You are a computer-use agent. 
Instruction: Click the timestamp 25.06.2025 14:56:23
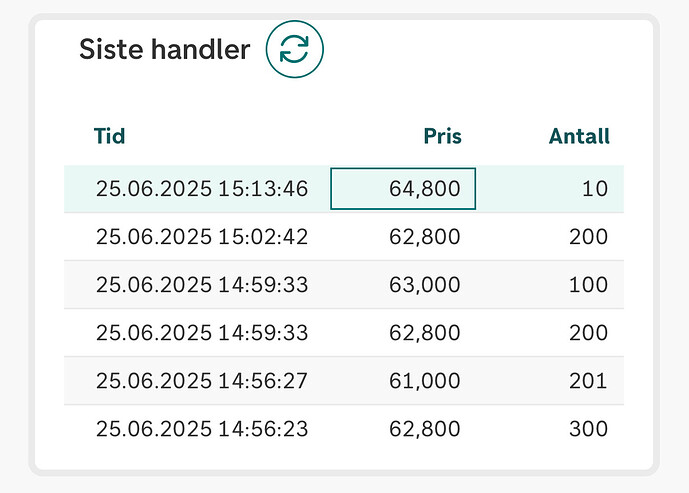pyautogui.click(x=202, y=428)
